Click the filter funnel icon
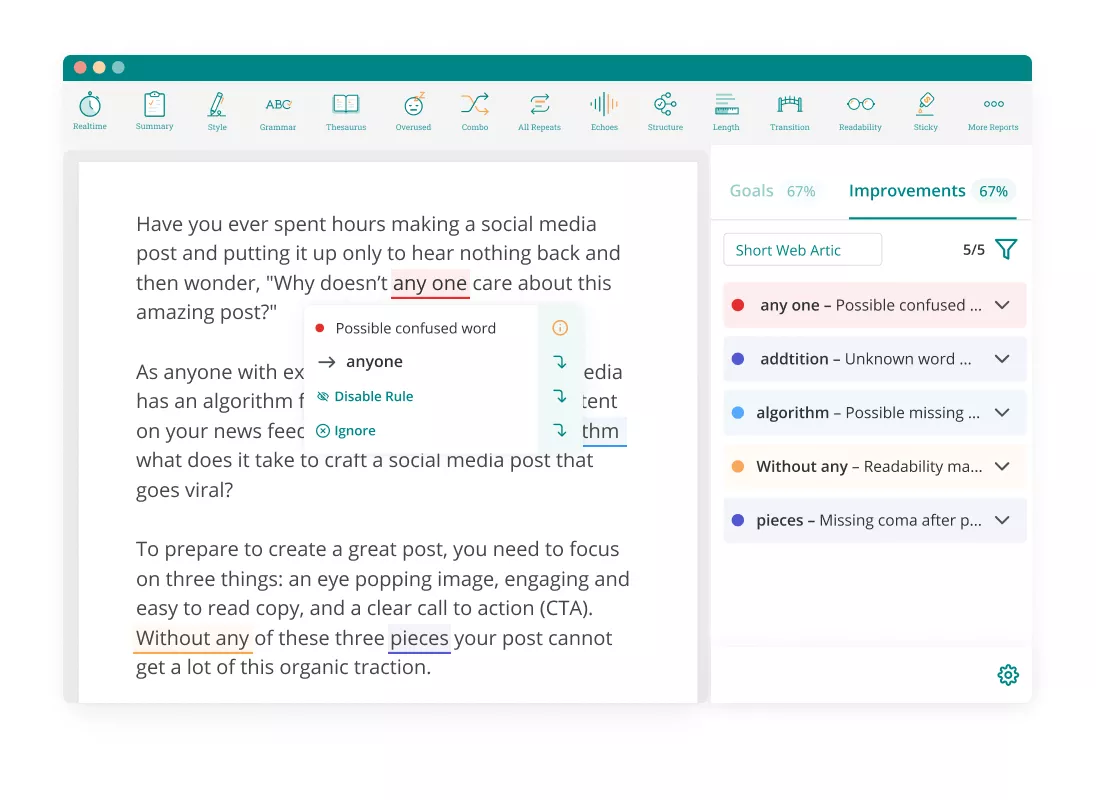Viewport: 1096px width, 800px height. (x=1006, y=249)
